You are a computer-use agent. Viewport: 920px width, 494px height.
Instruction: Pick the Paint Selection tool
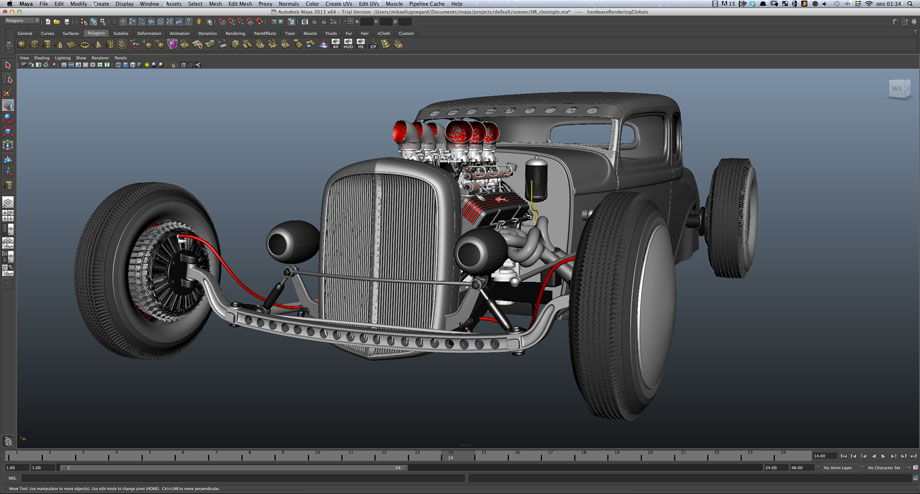[x=8, y=92]
